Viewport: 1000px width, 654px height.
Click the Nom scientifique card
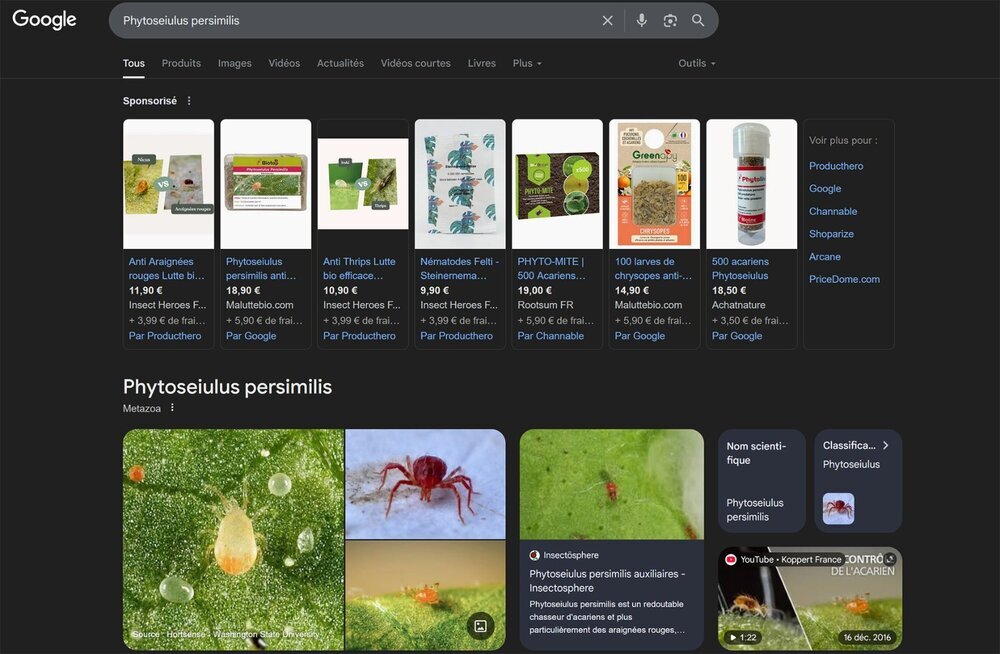tap(762, 481)
